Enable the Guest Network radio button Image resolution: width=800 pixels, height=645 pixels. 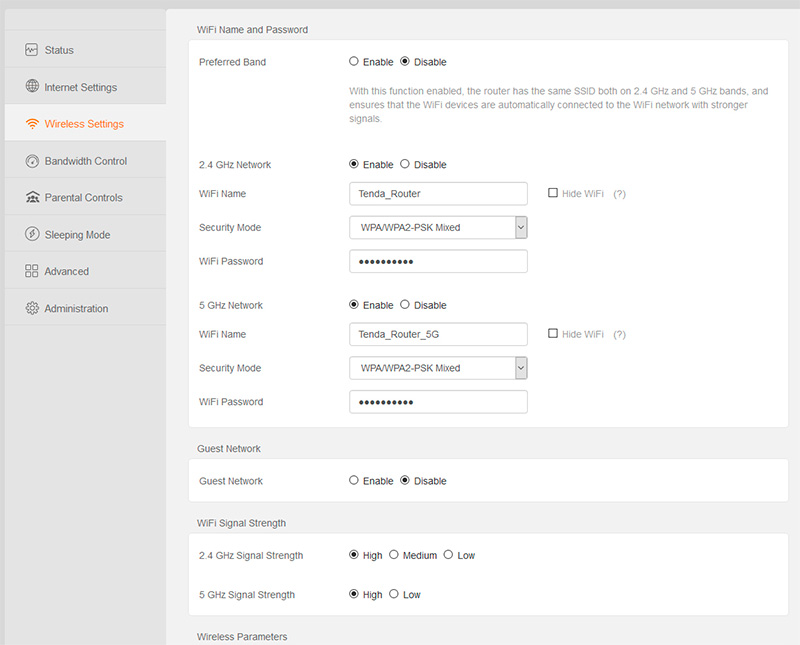(354, 481)
